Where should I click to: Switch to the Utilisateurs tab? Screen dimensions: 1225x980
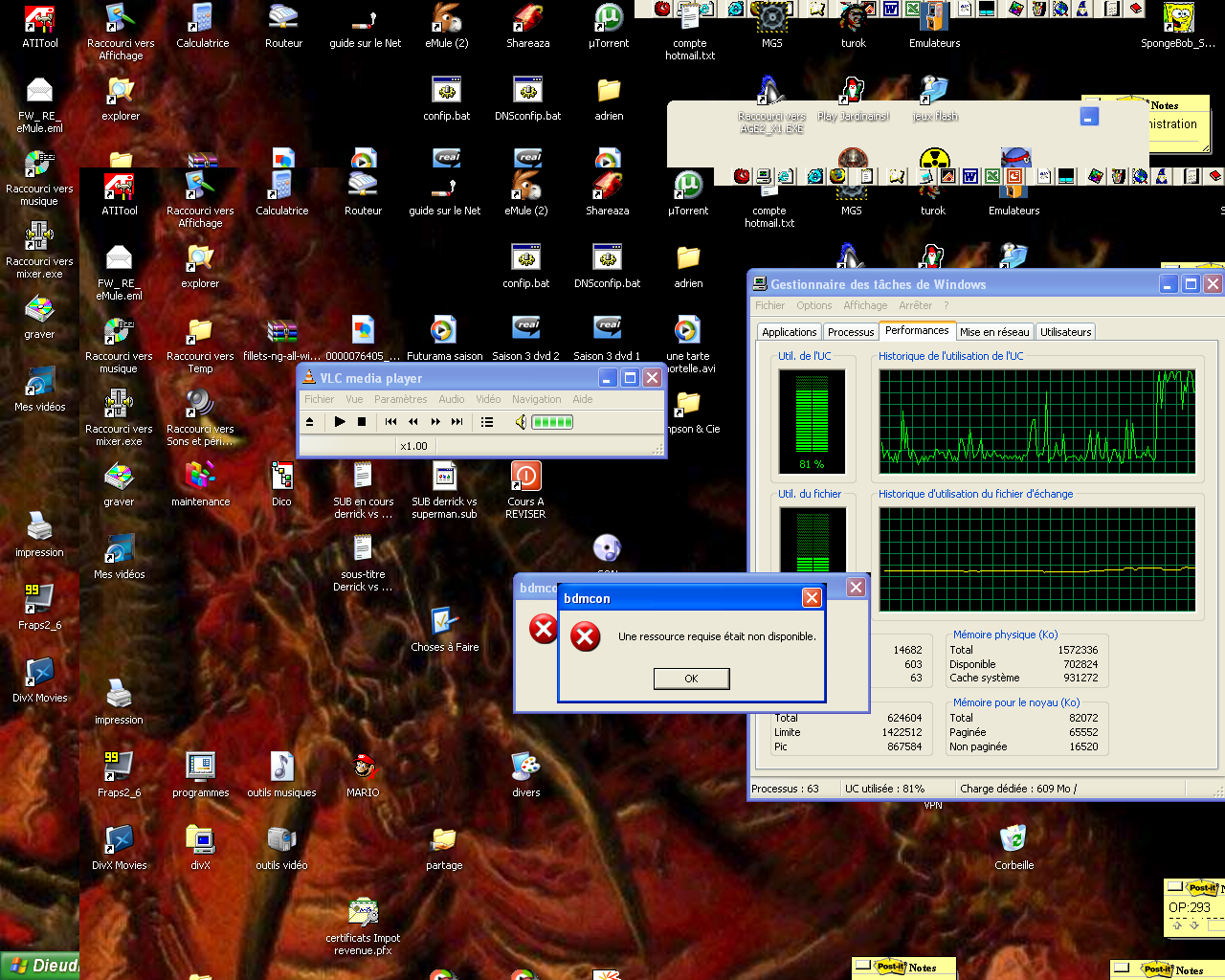point(1065,332)
